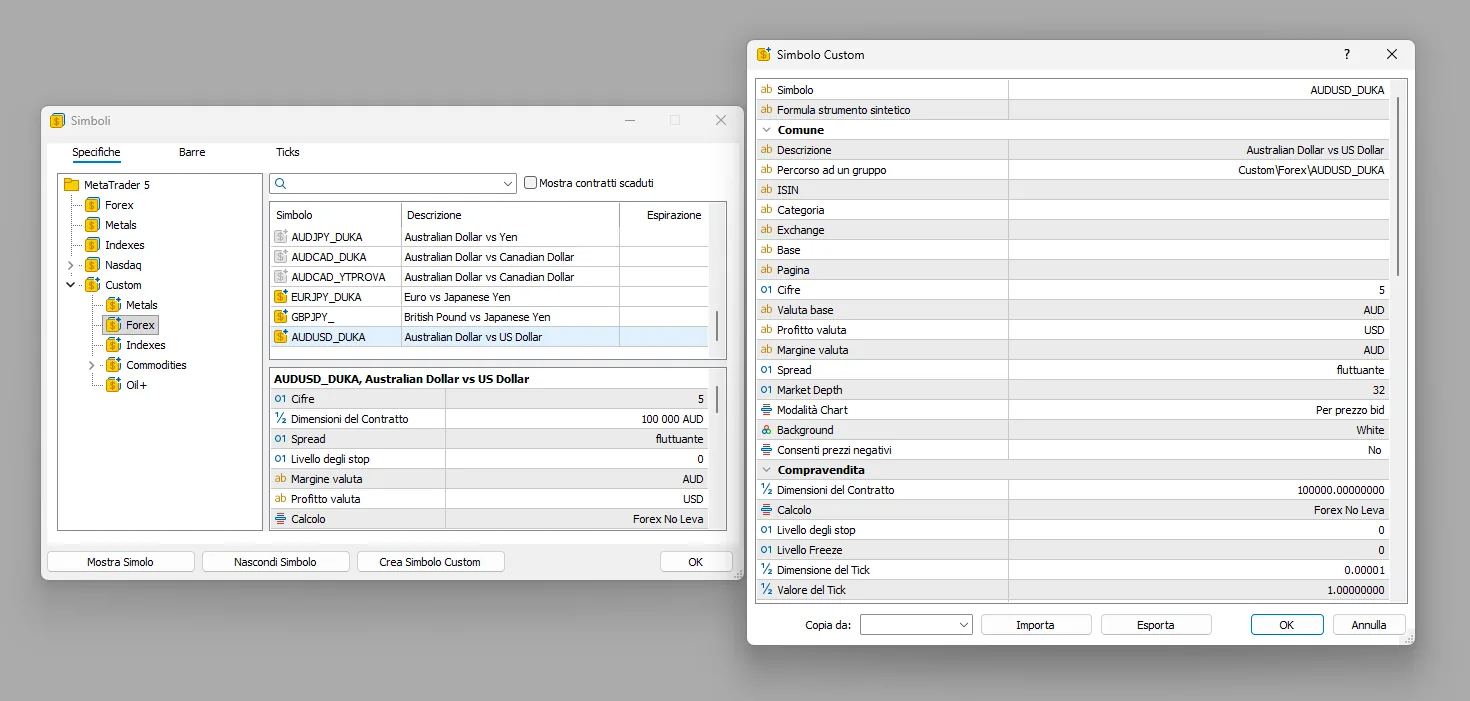Select Metals under the Custom folder
1470x701 pixels.
pyautogui.click(x=142, y=305)
